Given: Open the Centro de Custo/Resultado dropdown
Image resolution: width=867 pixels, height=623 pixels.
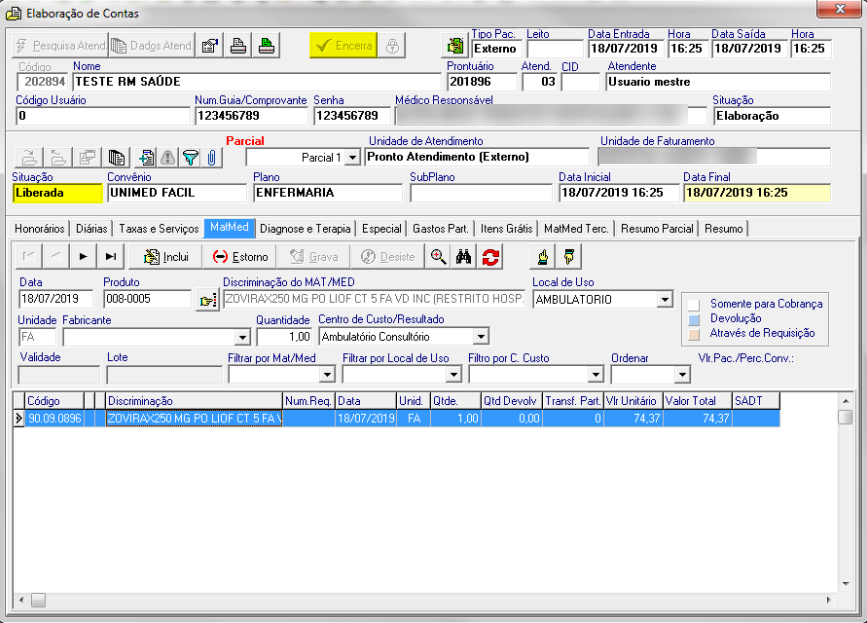Looking at the screenshot, I should pyautogui.click(x=480, y=336).
